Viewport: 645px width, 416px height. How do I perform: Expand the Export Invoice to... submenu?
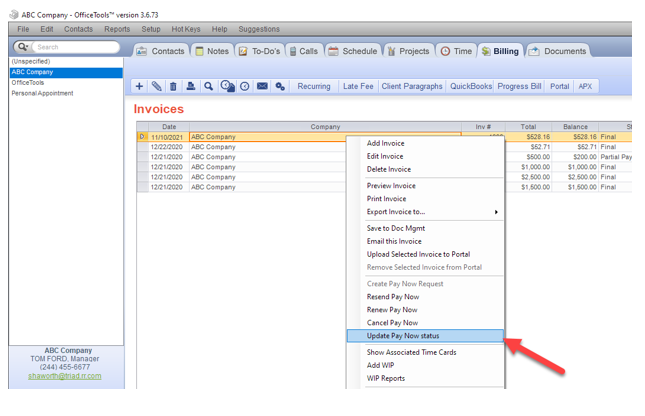(x=425, y=212)
